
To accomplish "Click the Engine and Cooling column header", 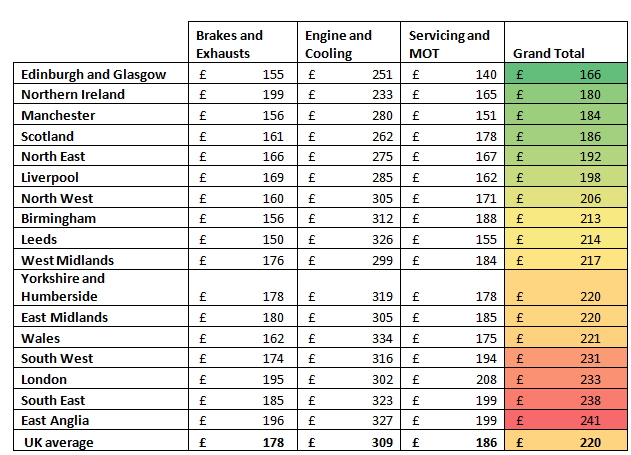I will [349, 44].
